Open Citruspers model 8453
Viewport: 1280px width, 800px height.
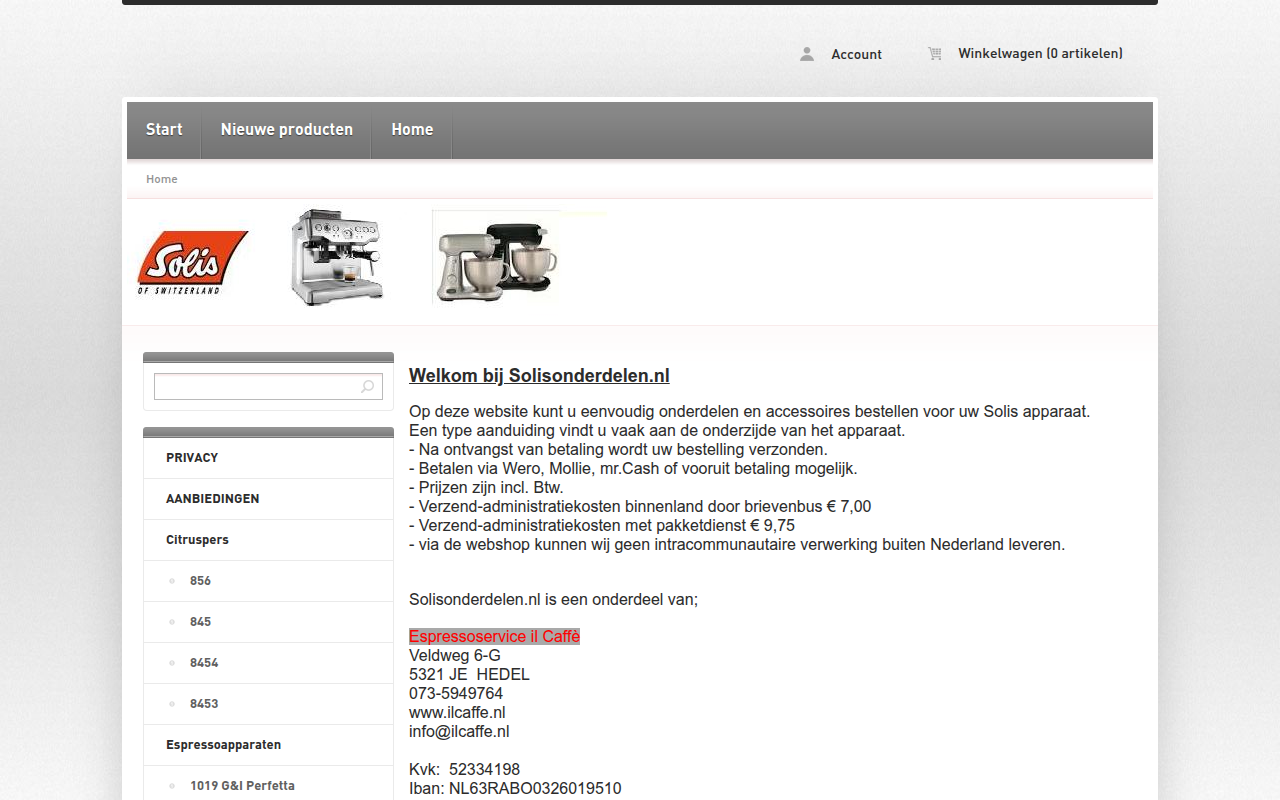[x=268, y=704]
